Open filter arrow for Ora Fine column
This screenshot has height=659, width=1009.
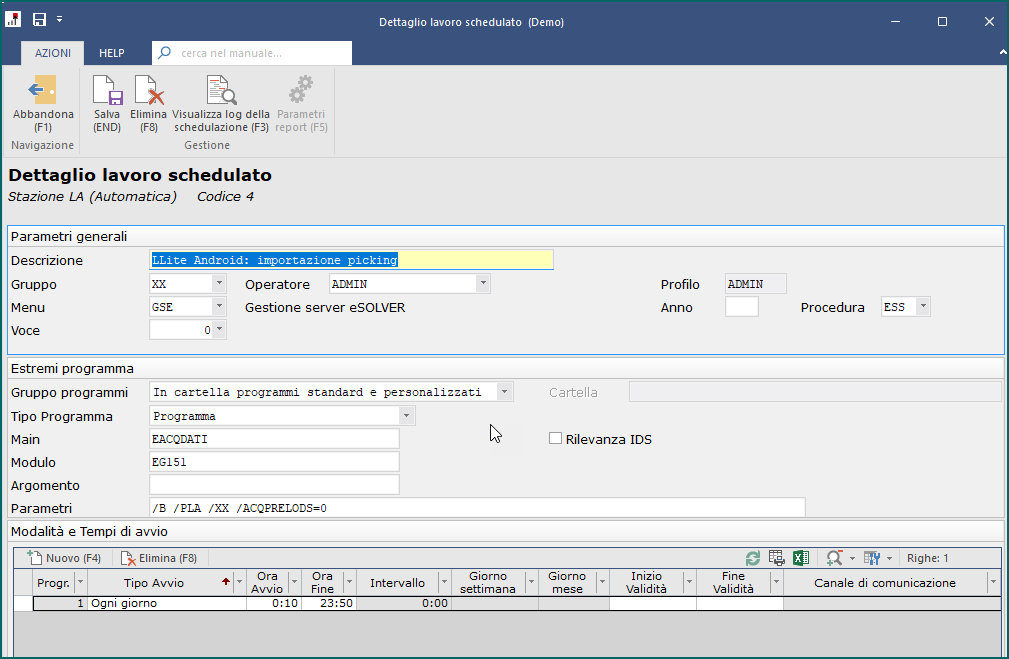click(x=349, y=582)
